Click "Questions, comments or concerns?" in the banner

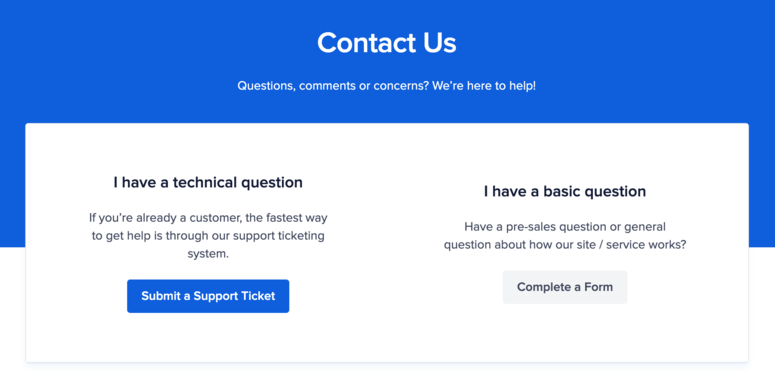[x=333, y=85]
